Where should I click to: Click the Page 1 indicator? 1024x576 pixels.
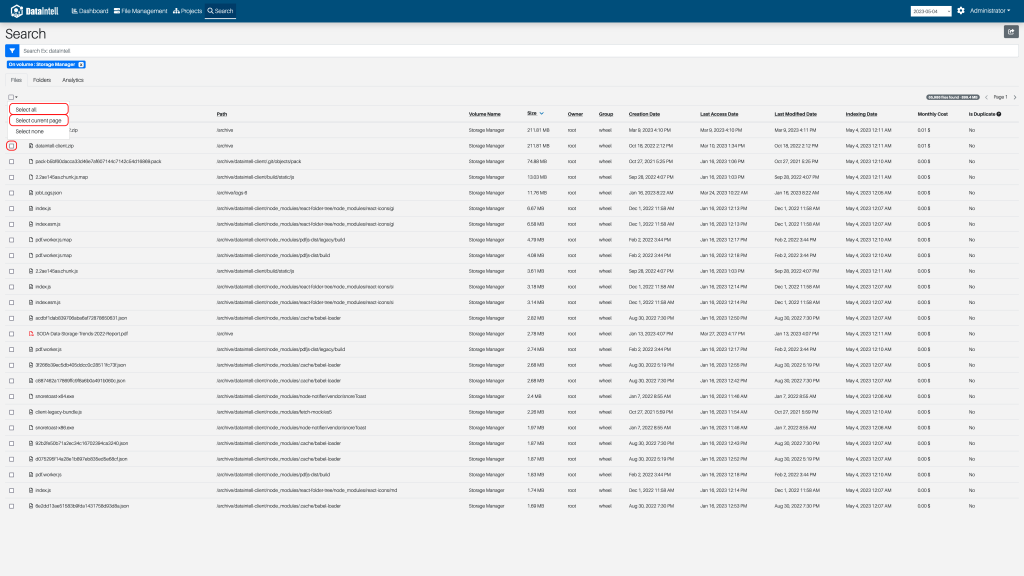(x=1000, y=97)
